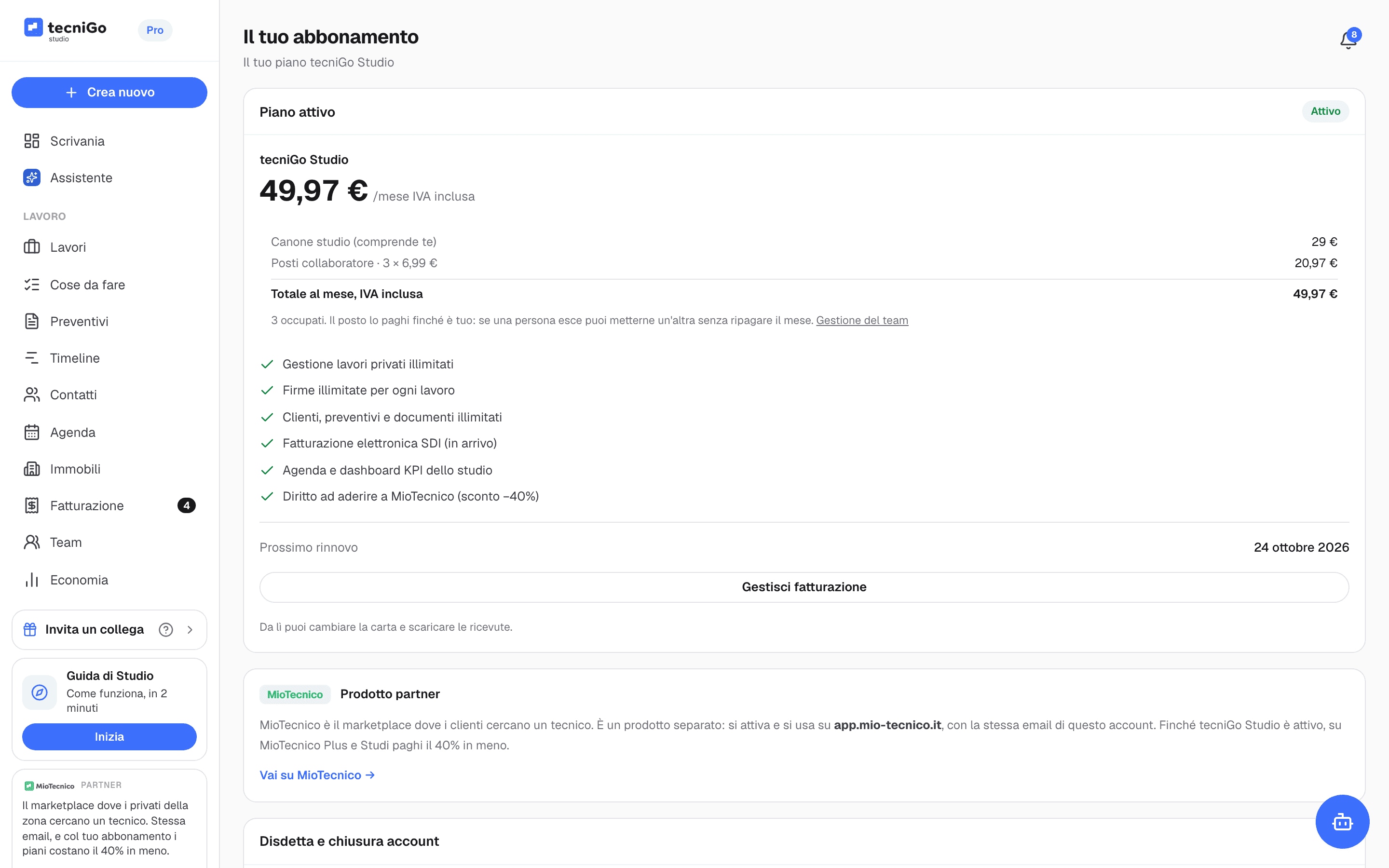The height and width of the screenshot is (868, 1389).
Task: Click the Immobili building icon
Action: (31, 469)
